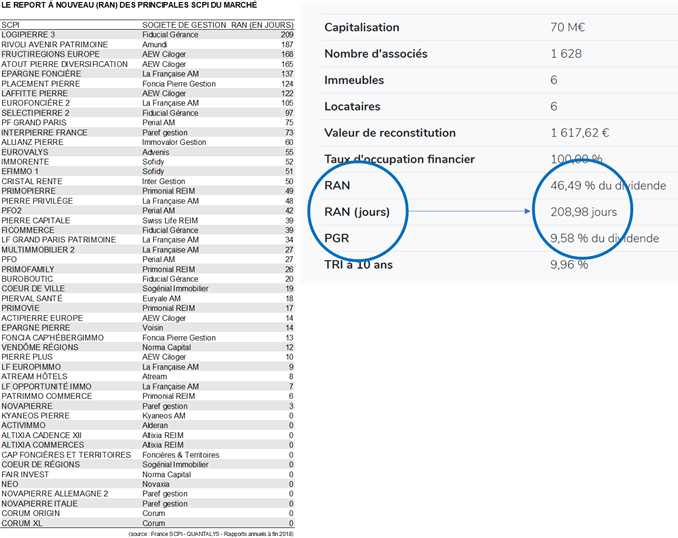
Task: Click PRIMOFAMILY in the table
Action: point(28,269)
